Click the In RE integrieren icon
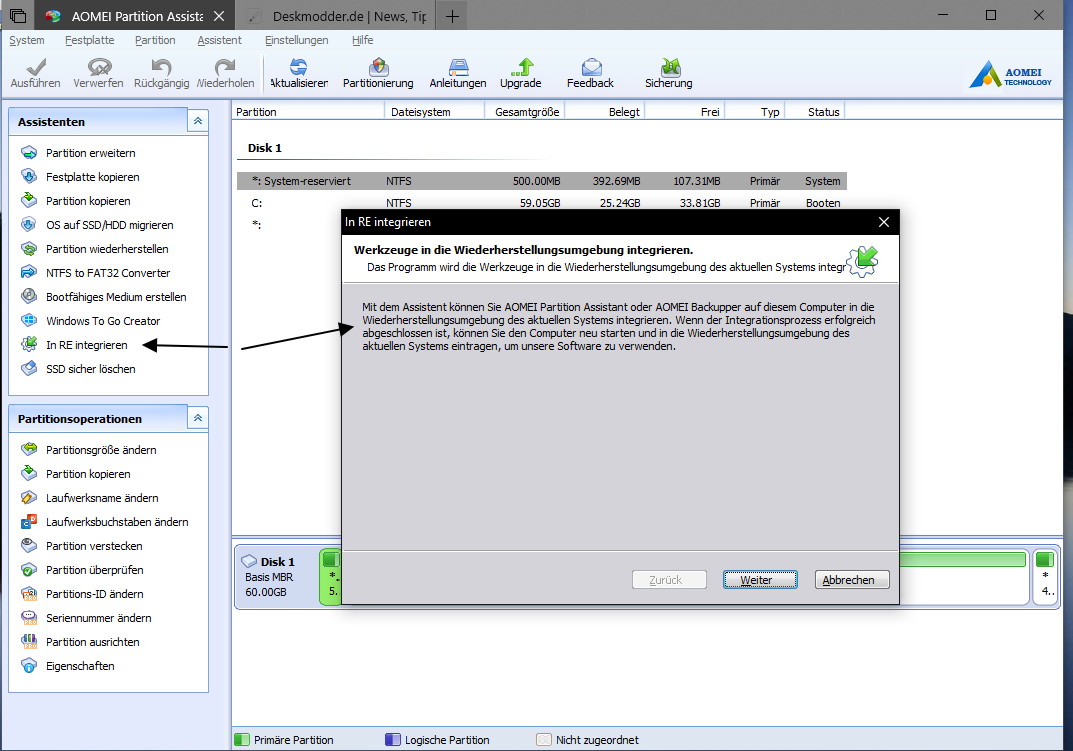This screenshot has width=1073, height=751. [x=29, y=344]
